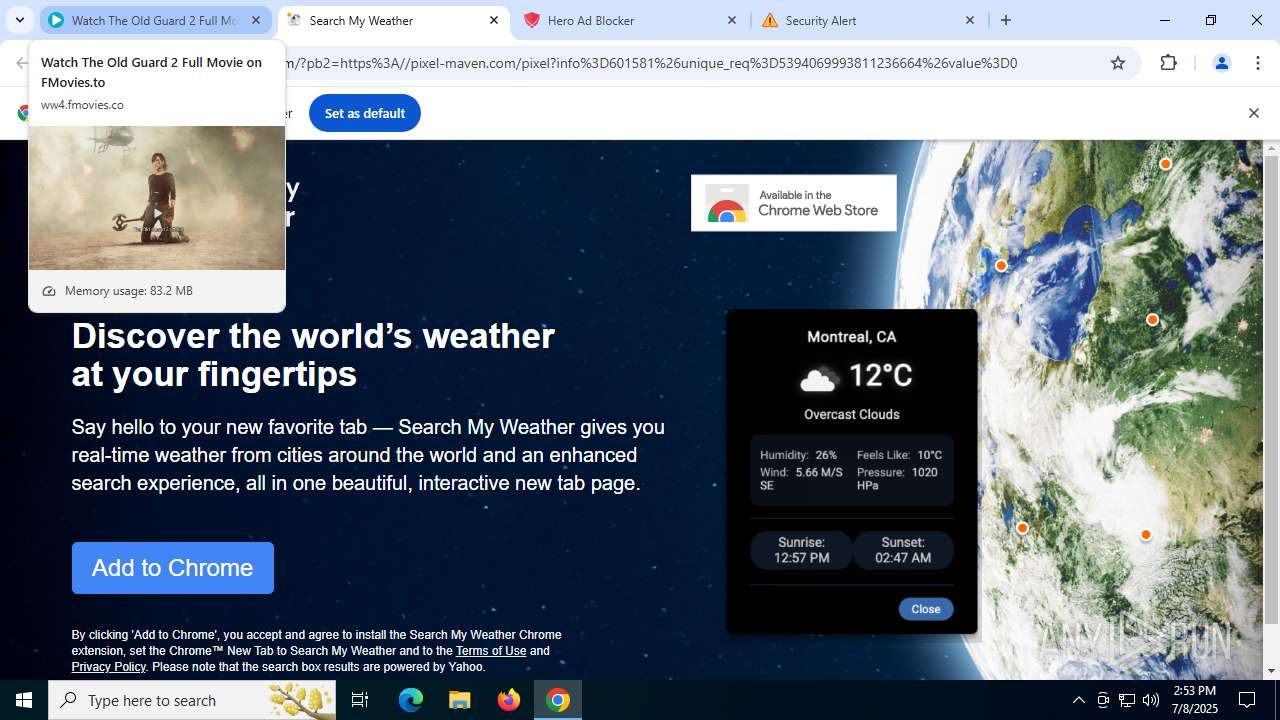The height and width of the screenshot is (720, 1280).
Task: Click the Sunrise 12:57 PM pill
Action: [x=802, y=550]
